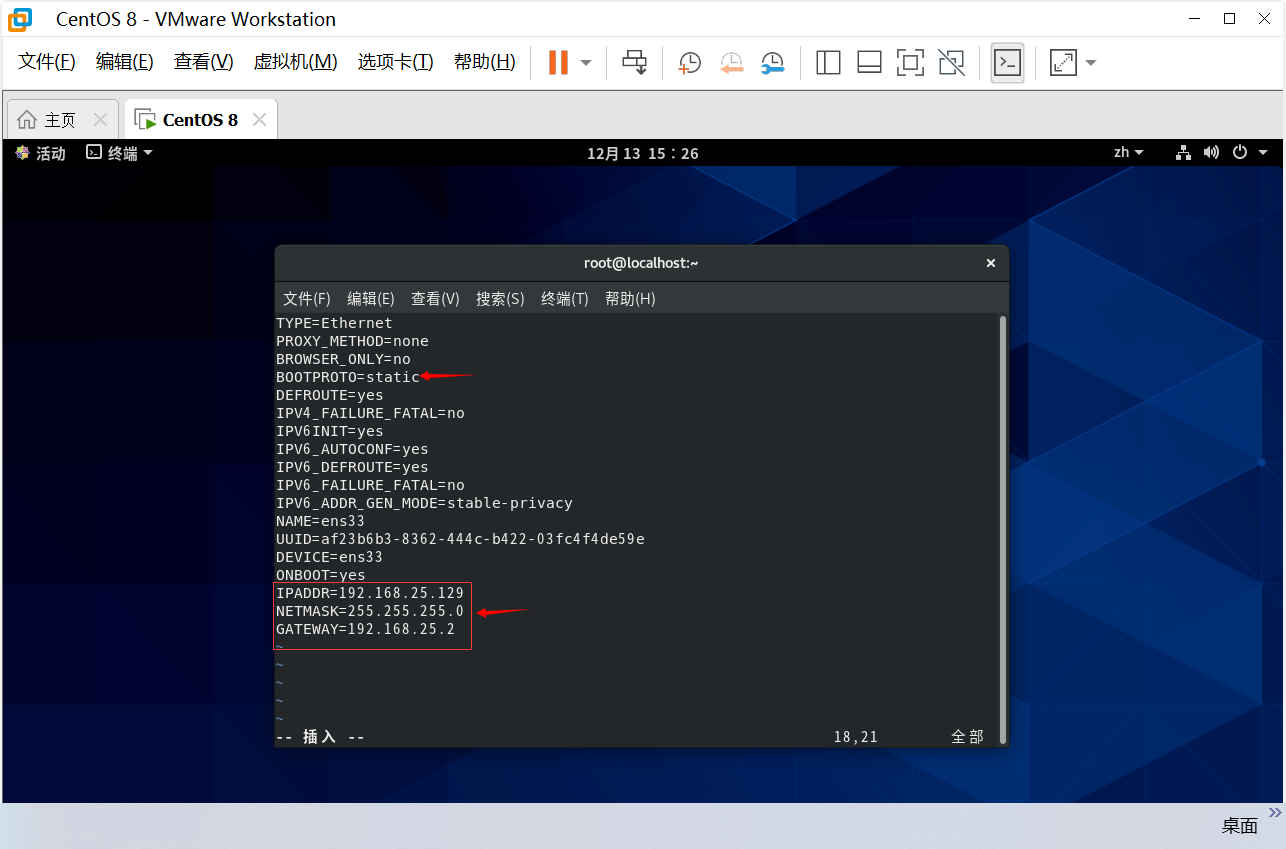Viewport: 1286px width, 849px height.
Task: Open the zh input language menu
Action: 1131,153
